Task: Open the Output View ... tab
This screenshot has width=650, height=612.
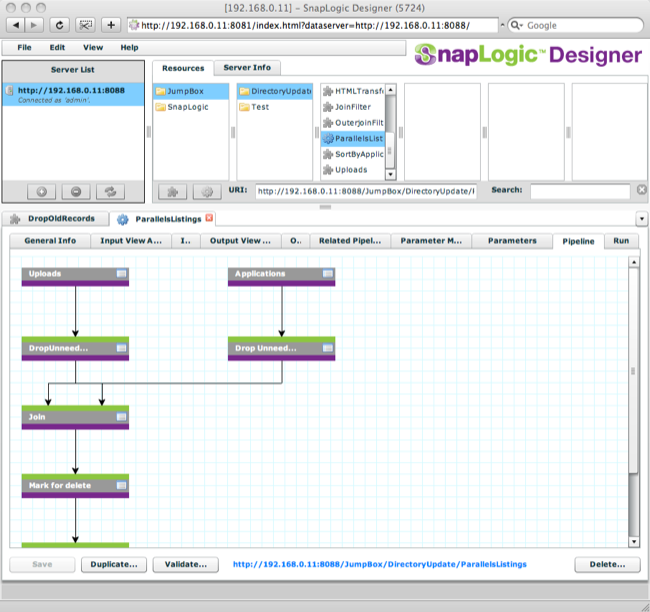Action: pyautogui.click(x=240, y=241)
